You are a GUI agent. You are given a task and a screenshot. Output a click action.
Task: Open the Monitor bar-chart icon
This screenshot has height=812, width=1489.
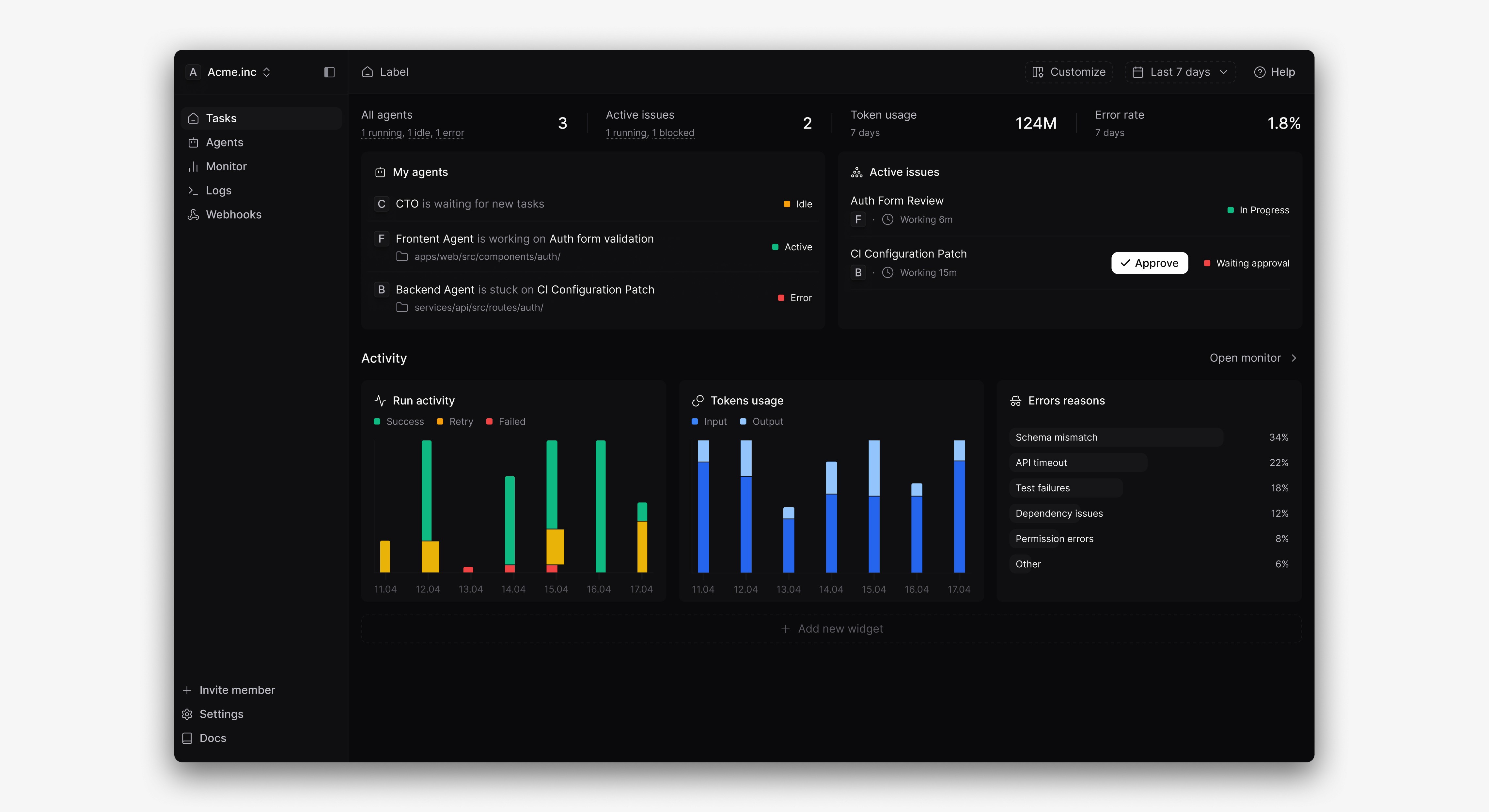(x=193, y=166)
